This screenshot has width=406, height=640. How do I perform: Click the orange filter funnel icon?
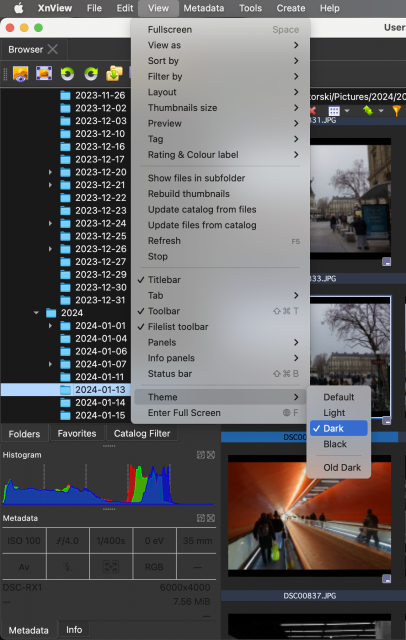tap(397, 111)
